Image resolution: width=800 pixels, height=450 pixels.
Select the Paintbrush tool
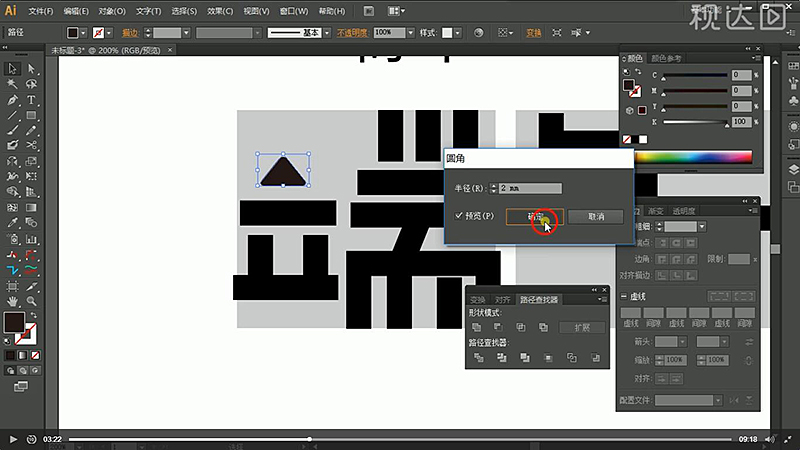click(12, 130)
